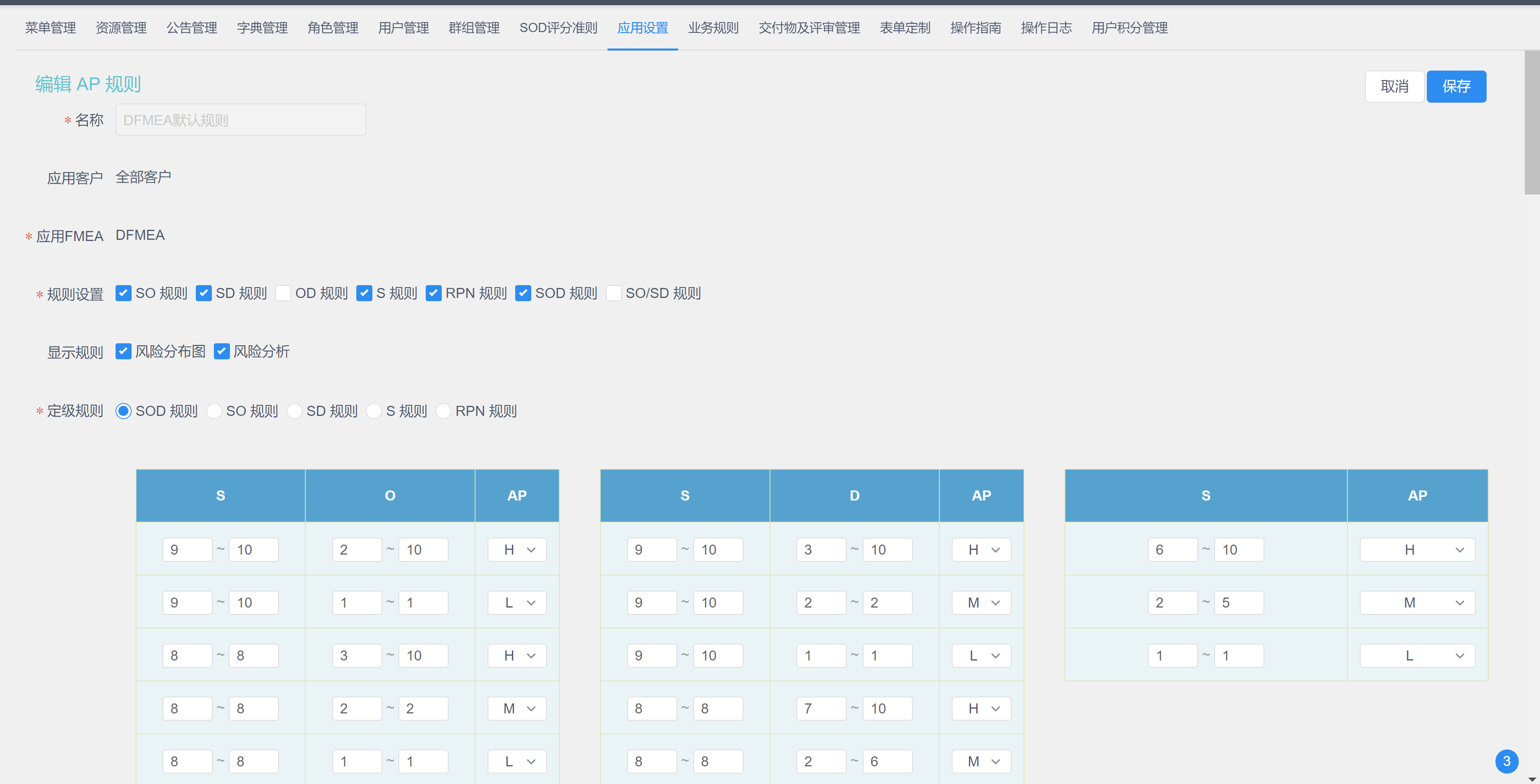The width and height of the screenshot is (1540, 784).
Task: Uncheck the SO 规则 checkbox
Action: [x=123, y=293]
